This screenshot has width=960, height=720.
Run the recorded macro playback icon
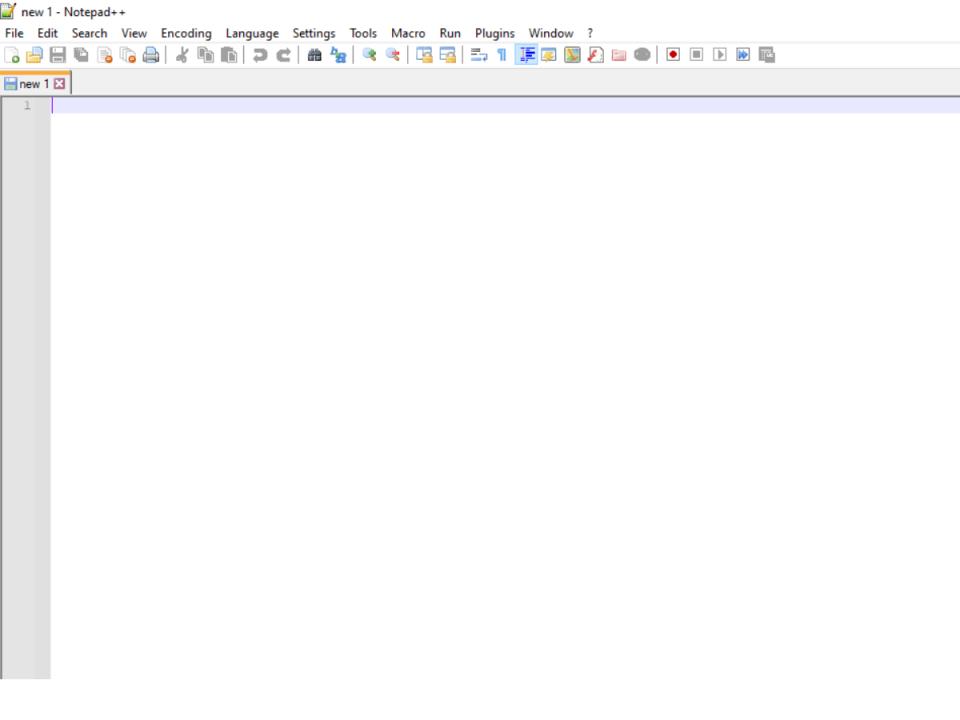719,55
